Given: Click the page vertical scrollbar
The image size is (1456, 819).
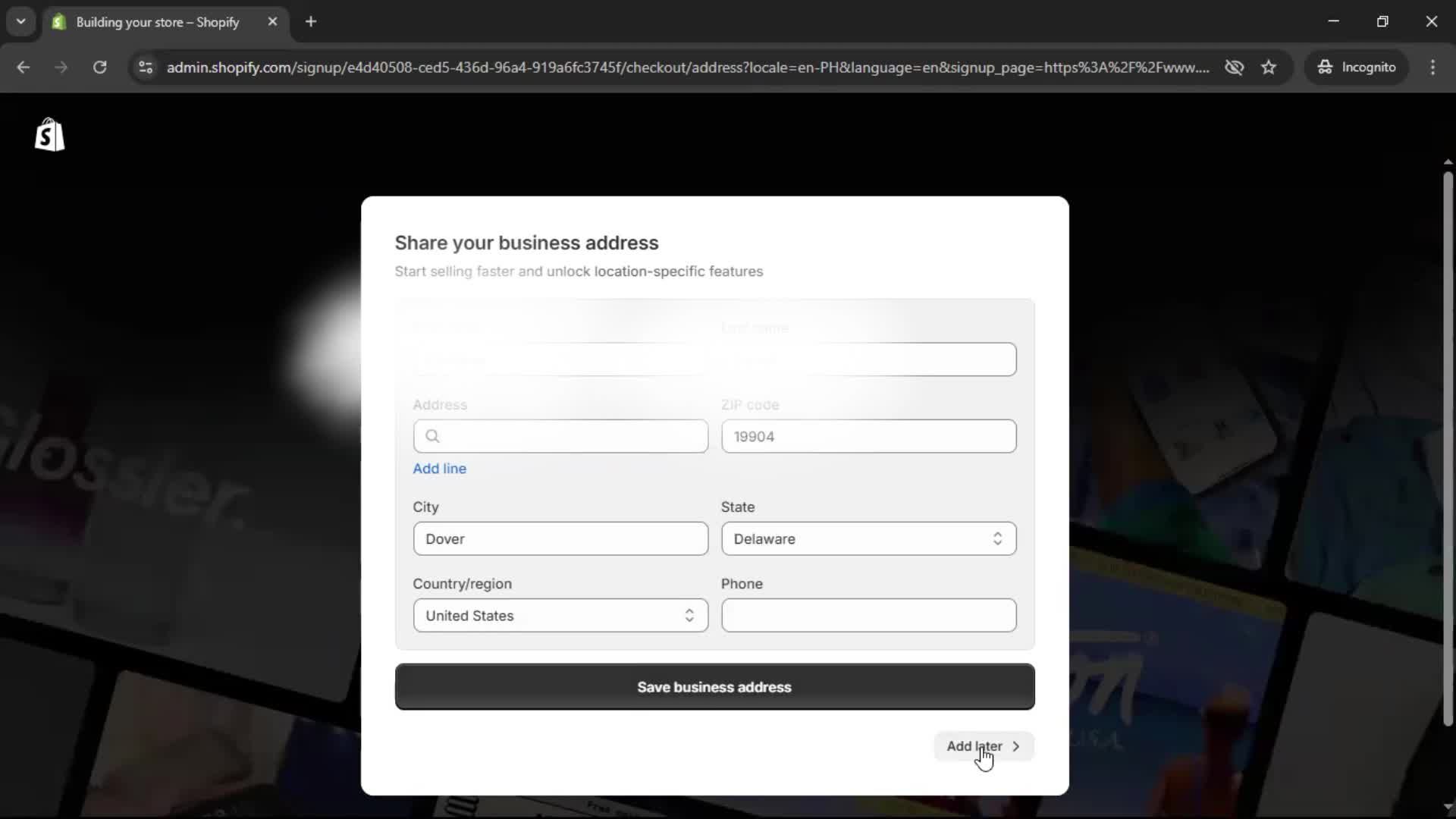Looking at the screenshot, I should (1448, 447).
